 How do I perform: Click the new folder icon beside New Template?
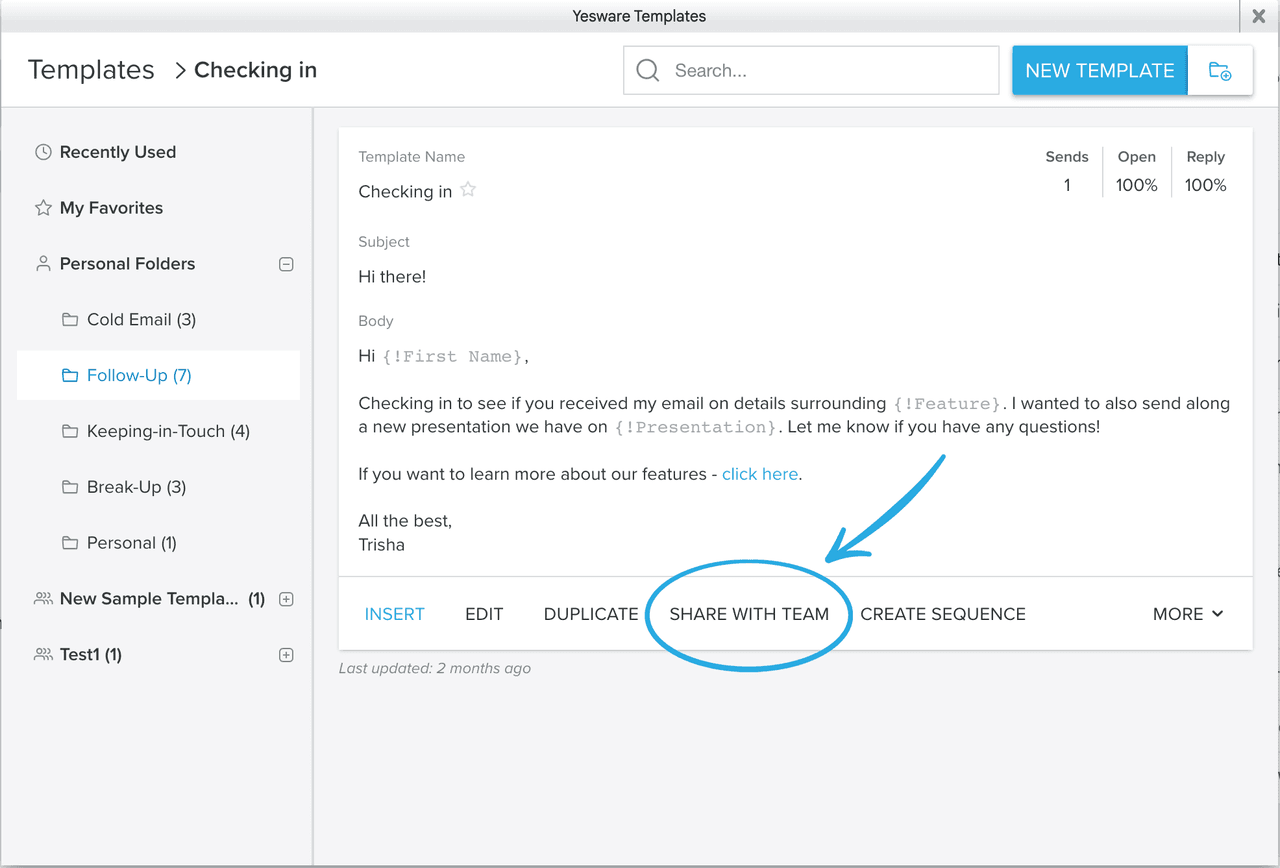pyautogui.click(x=1220, y=70)
